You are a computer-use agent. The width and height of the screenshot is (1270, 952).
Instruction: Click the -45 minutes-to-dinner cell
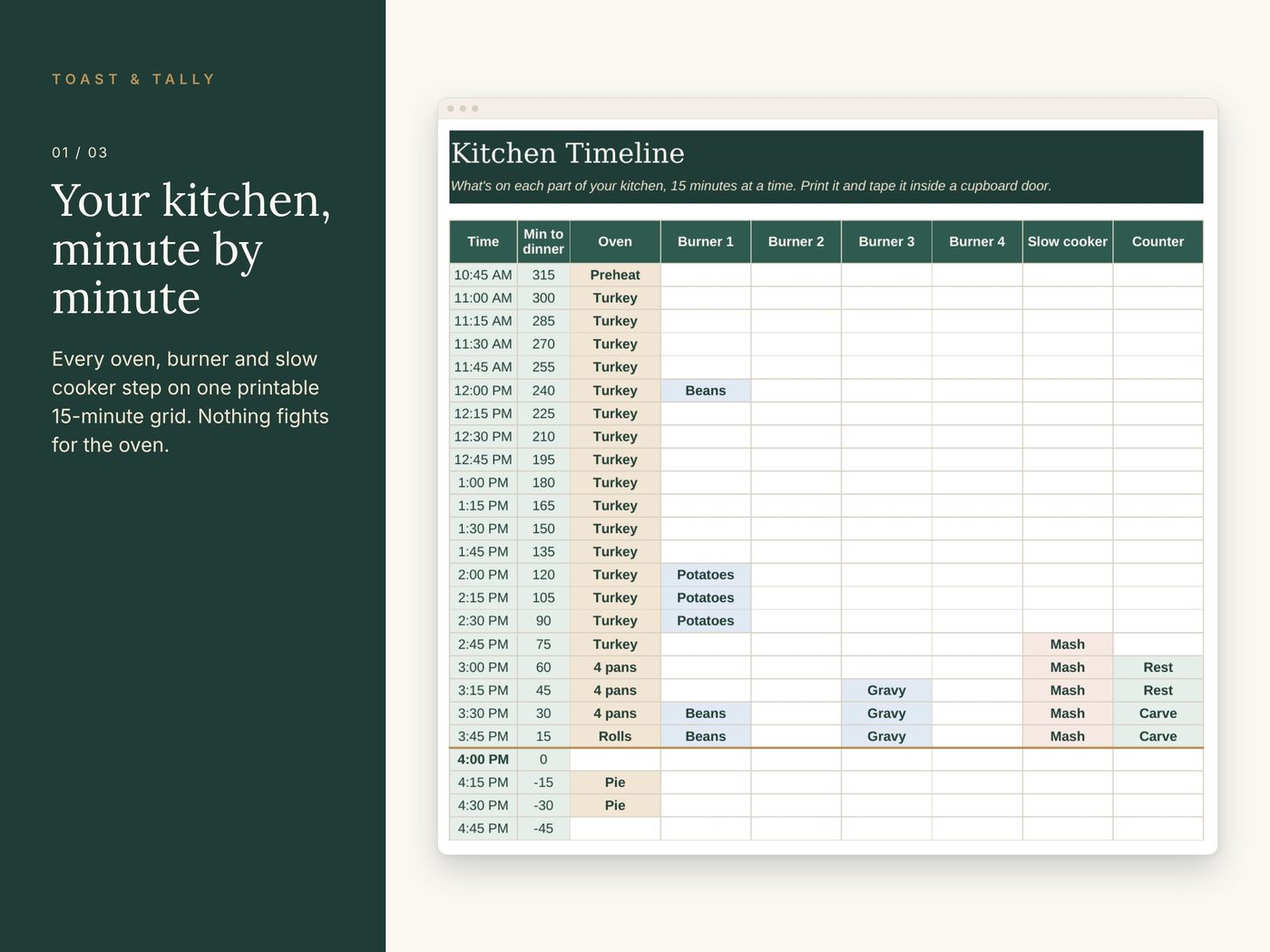(x=543, y=829)
